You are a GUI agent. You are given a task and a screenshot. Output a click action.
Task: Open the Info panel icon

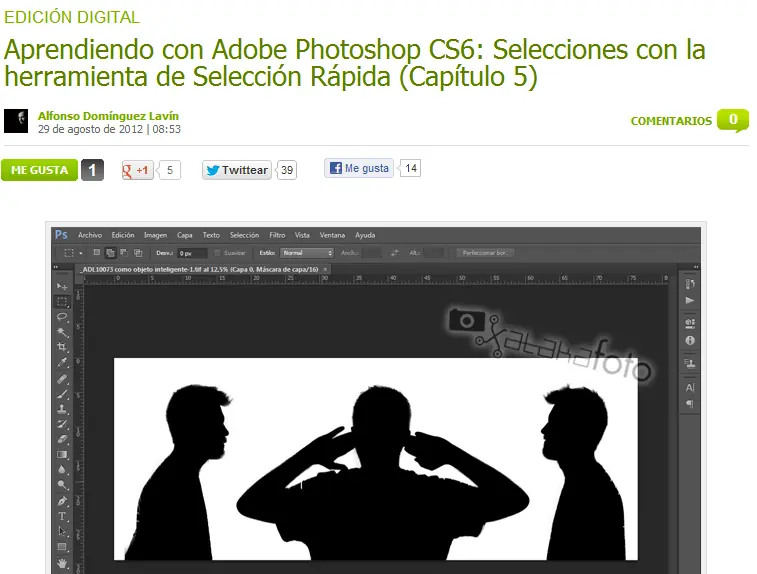[690, 340]
